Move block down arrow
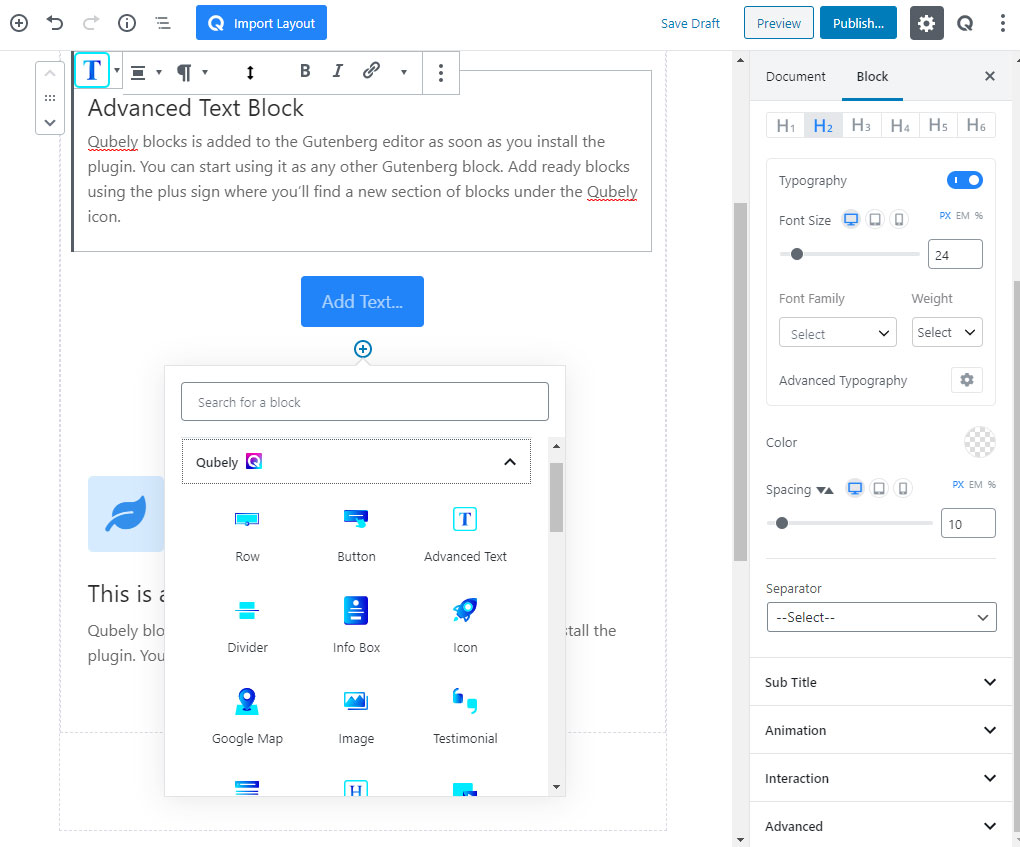 pos(49,122)
